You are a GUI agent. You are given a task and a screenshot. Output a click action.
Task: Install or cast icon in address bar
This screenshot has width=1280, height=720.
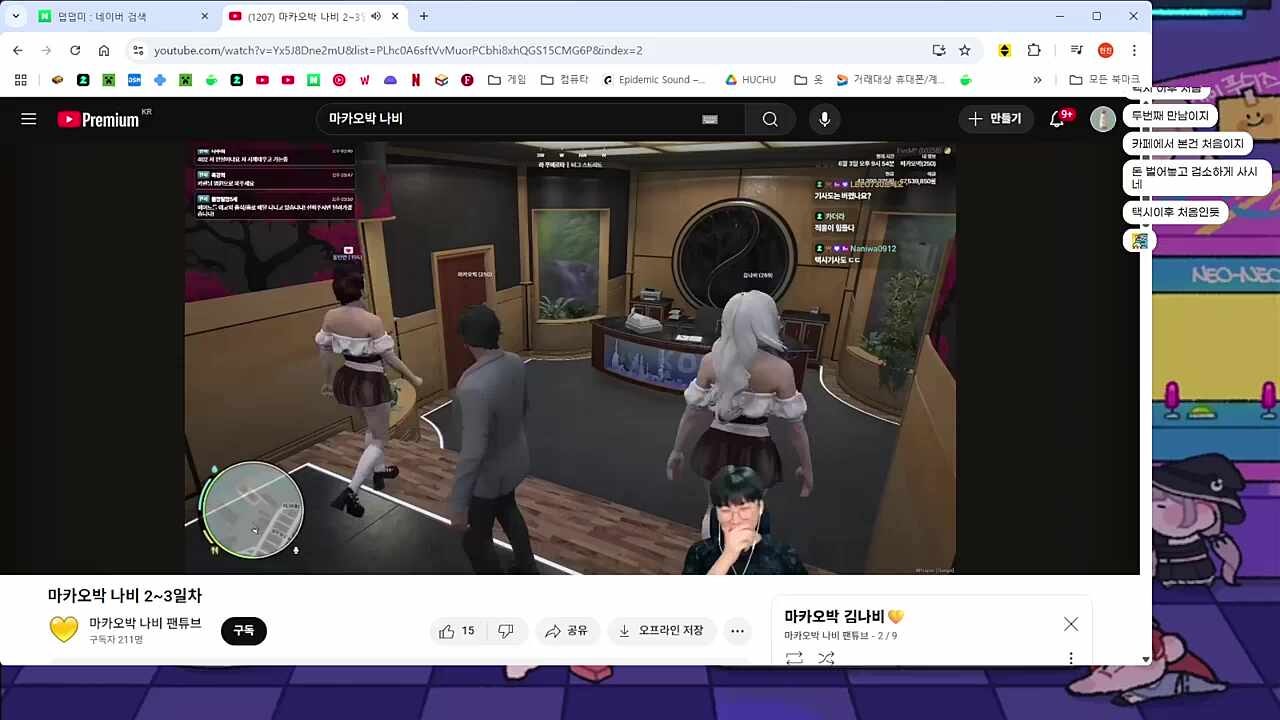tap(938, 50)
